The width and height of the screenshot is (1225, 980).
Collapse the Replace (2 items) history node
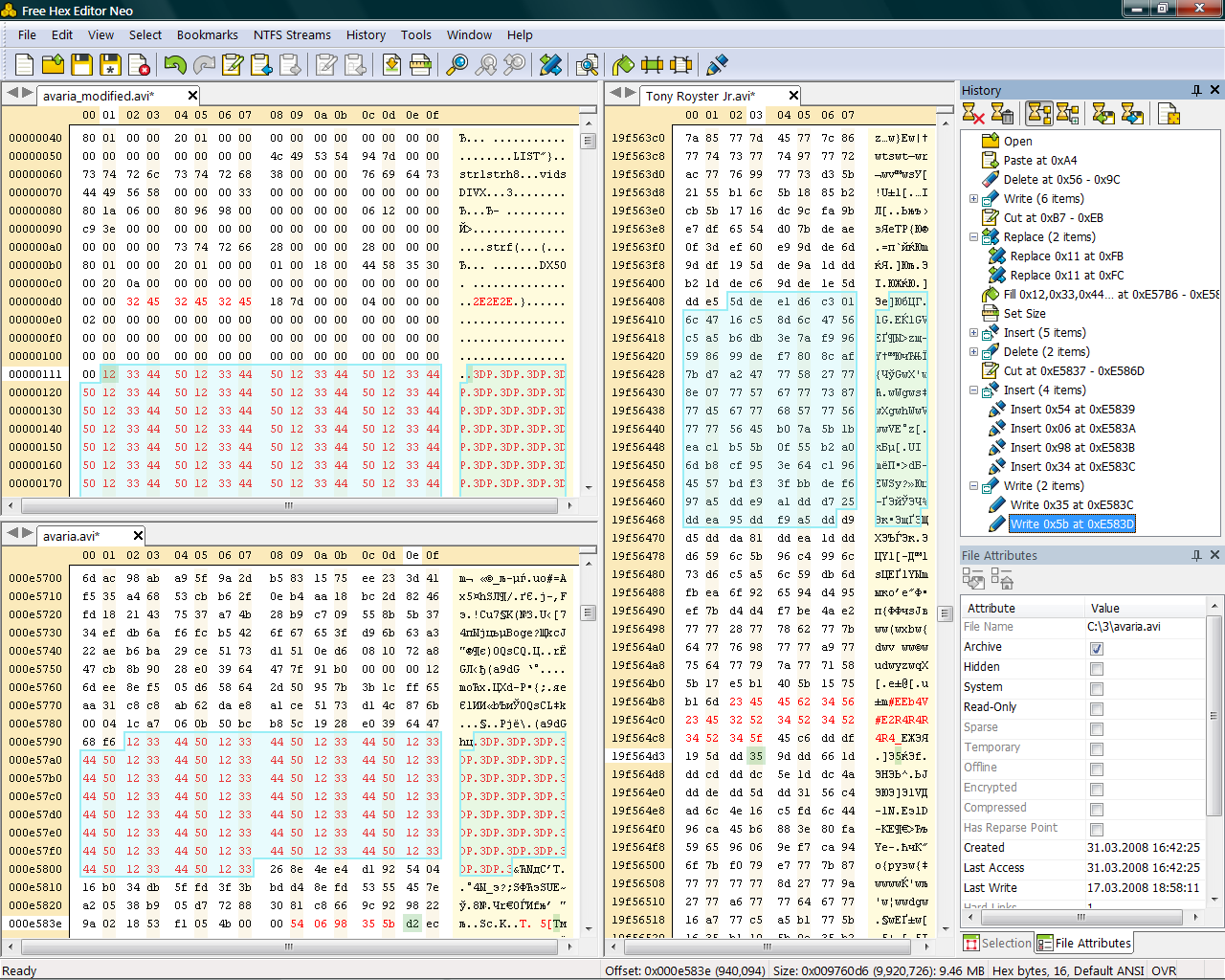973,237
